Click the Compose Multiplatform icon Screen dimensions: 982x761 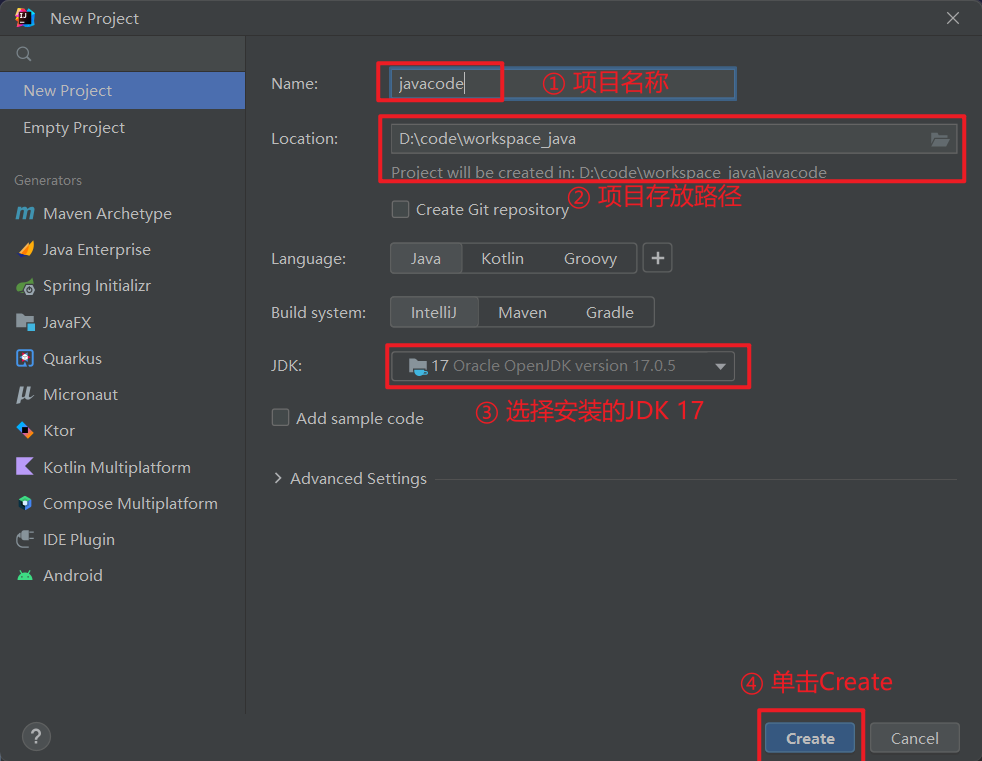click(x=24, y=503)
